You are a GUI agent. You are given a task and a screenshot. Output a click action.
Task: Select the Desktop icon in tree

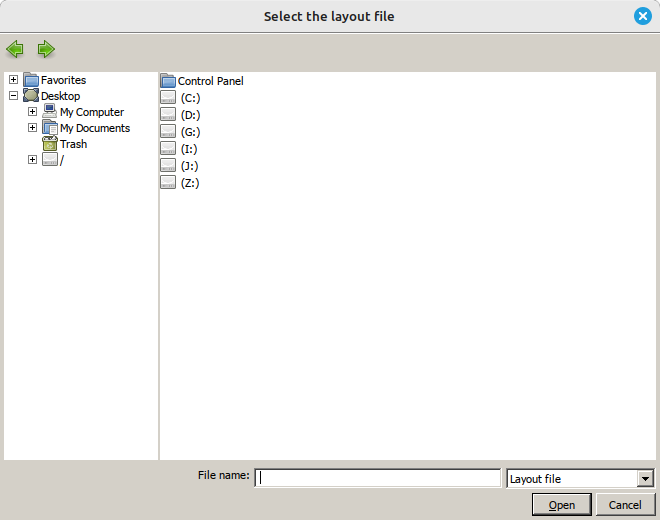[31, 96]
